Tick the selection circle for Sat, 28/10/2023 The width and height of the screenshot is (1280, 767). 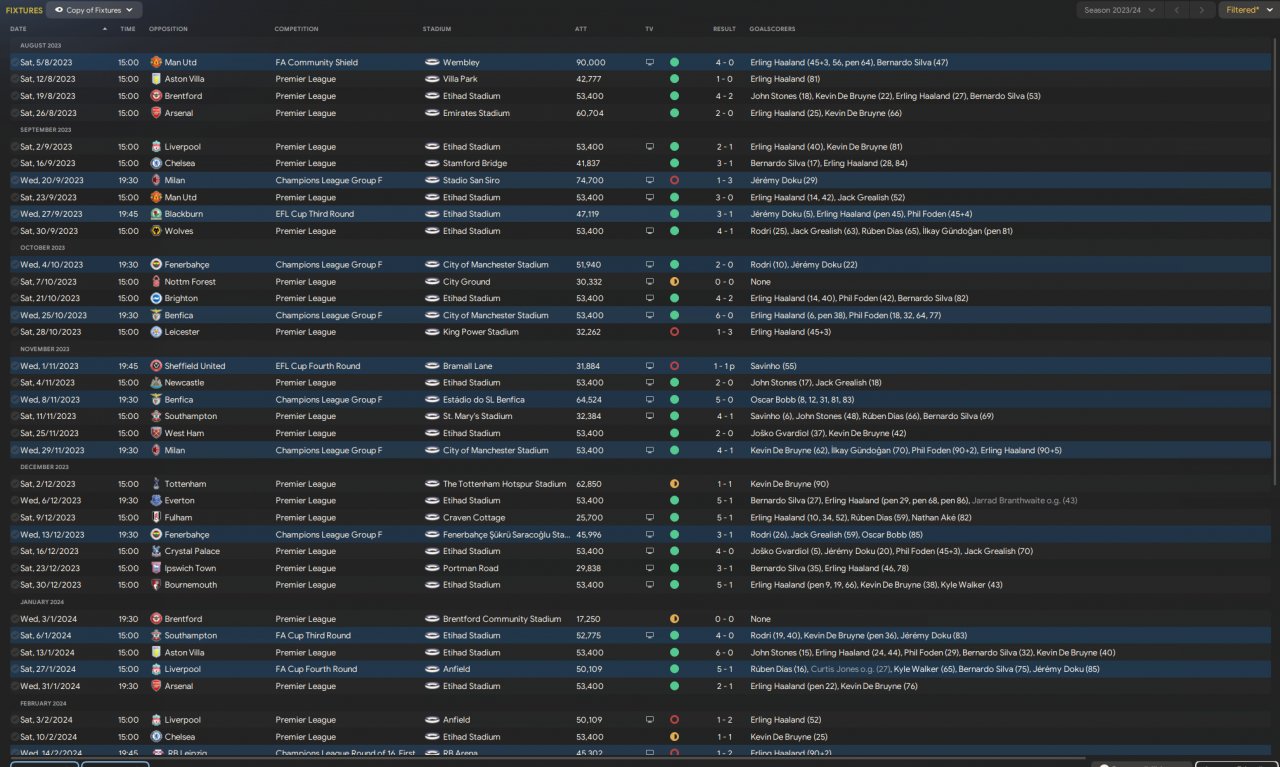[x=15, y=332]
